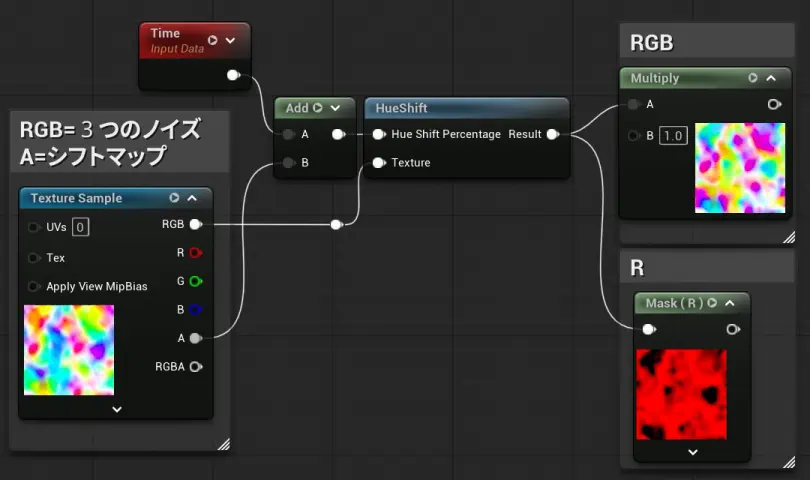This screenshot has width=810, height=480.
Task: Toggle live preview on Texture Sample node
Action: point(174,198)
